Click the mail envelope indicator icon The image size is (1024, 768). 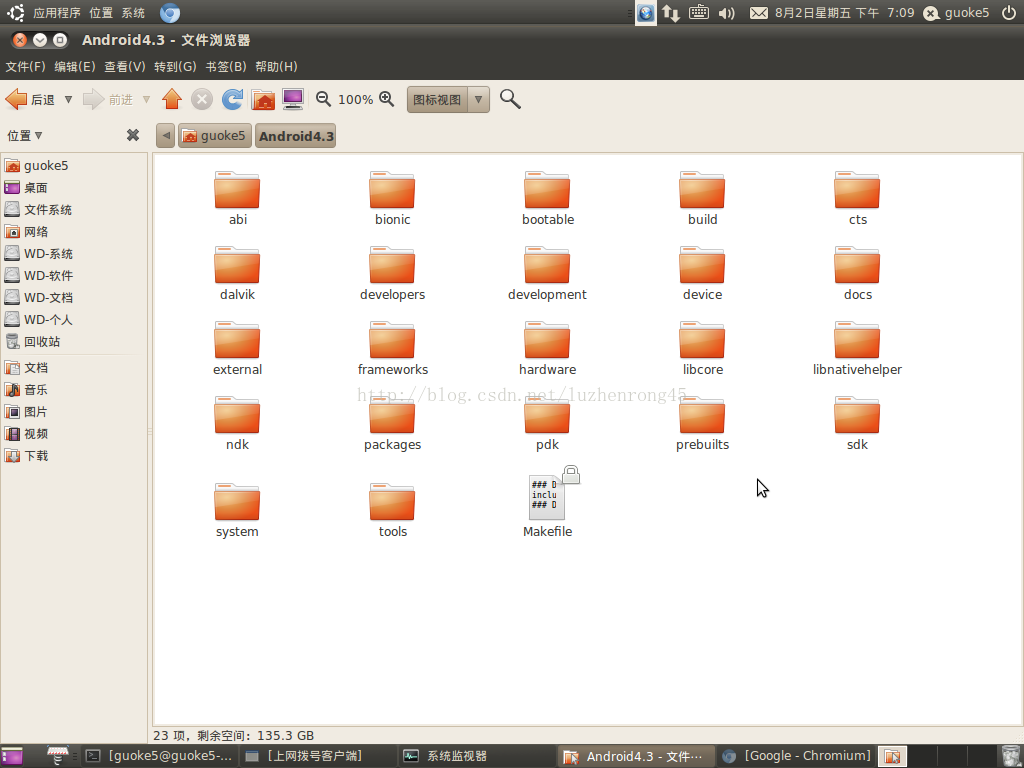[758, 12]
